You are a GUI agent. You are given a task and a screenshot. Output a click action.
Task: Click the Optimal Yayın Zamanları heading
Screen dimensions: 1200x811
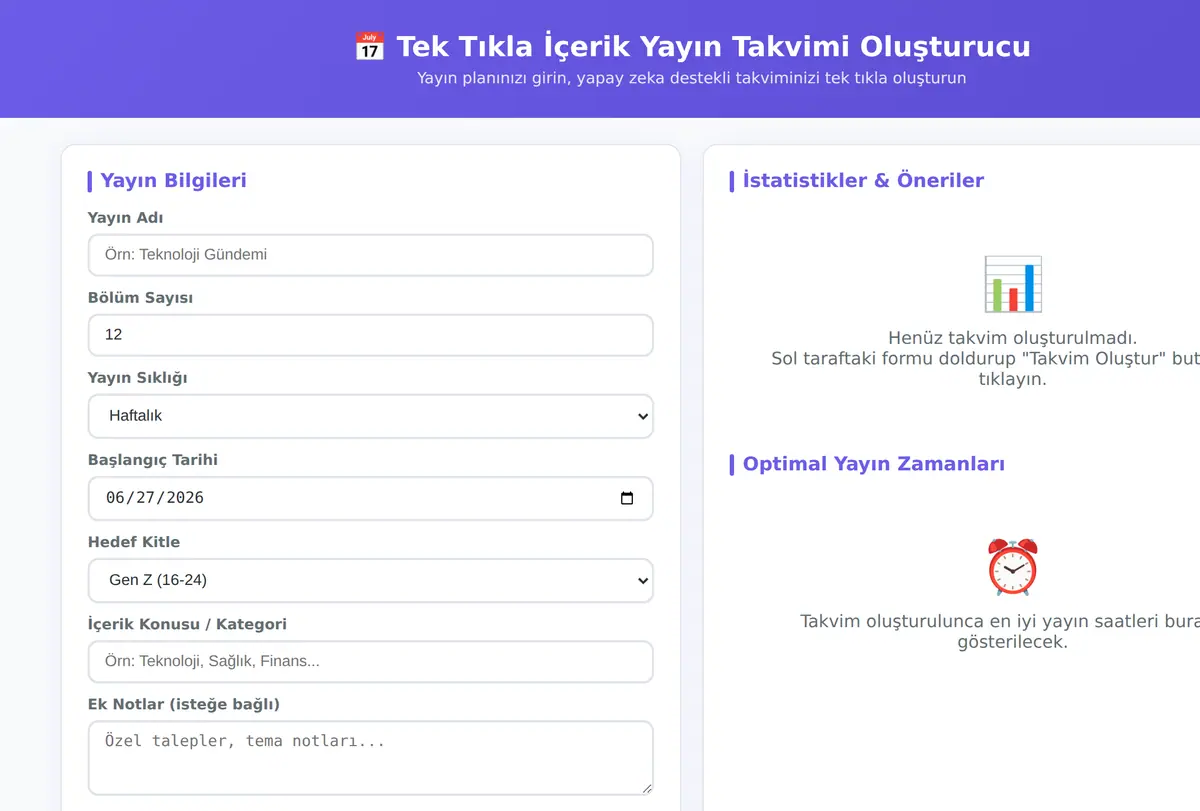(x=874, y=464)
